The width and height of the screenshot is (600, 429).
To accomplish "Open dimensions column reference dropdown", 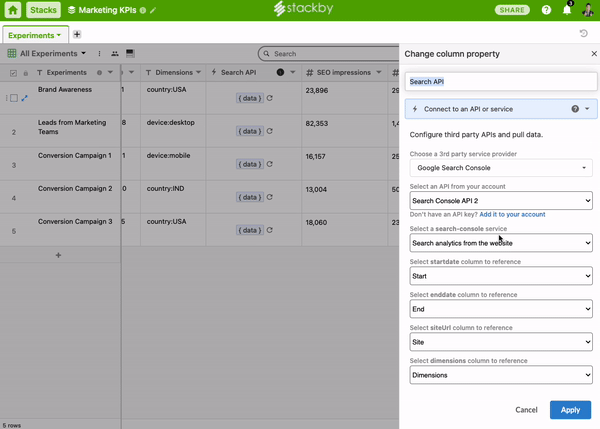I will tap(501, 375).
